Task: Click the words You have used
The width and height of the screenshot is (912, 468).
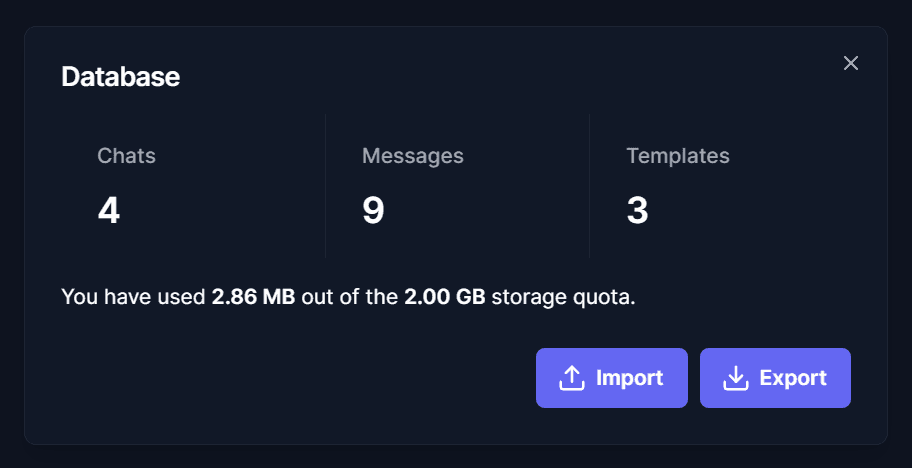Action: (x=133, y=297)
